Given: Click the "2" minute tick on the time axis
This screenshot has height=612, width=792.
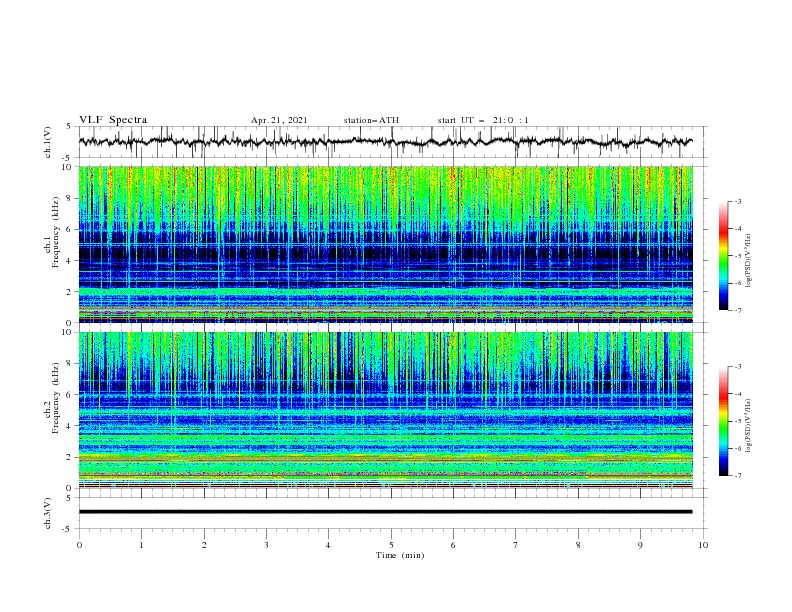Looking at the screenshot, I should [x=204, y=545].
